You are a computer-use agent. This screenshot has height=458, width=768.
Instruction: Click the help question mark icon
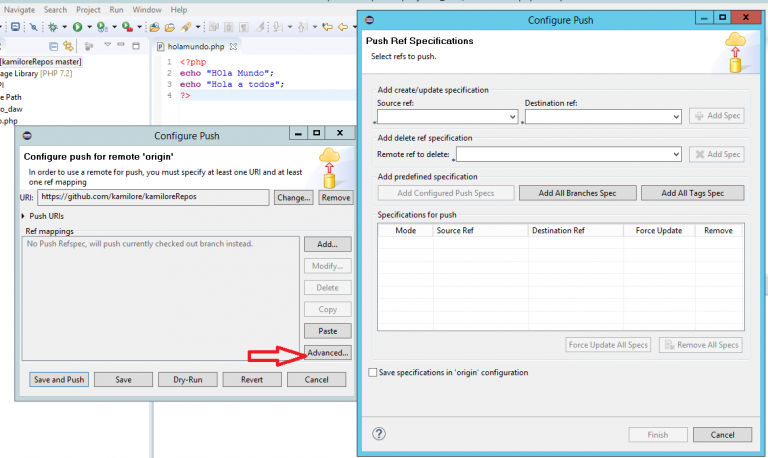coord(379,434)
